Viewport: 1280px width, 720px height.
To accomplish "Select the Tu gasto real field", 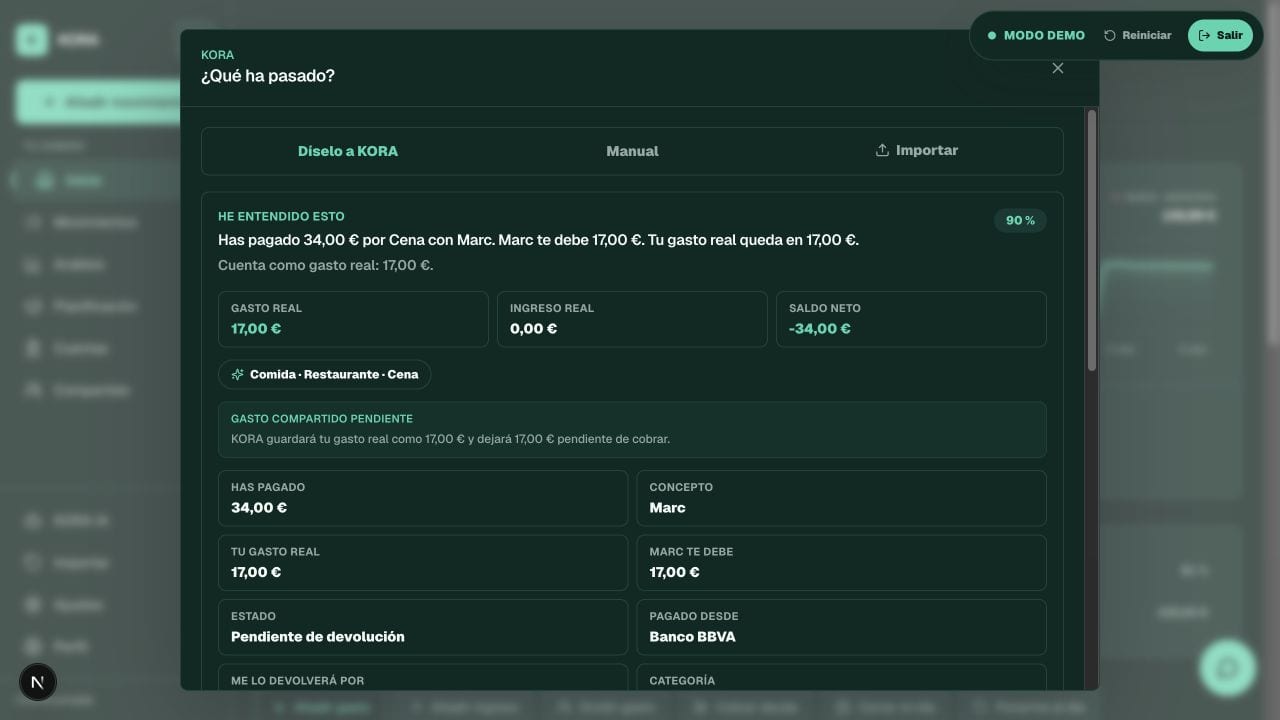I will coord(423,563).
